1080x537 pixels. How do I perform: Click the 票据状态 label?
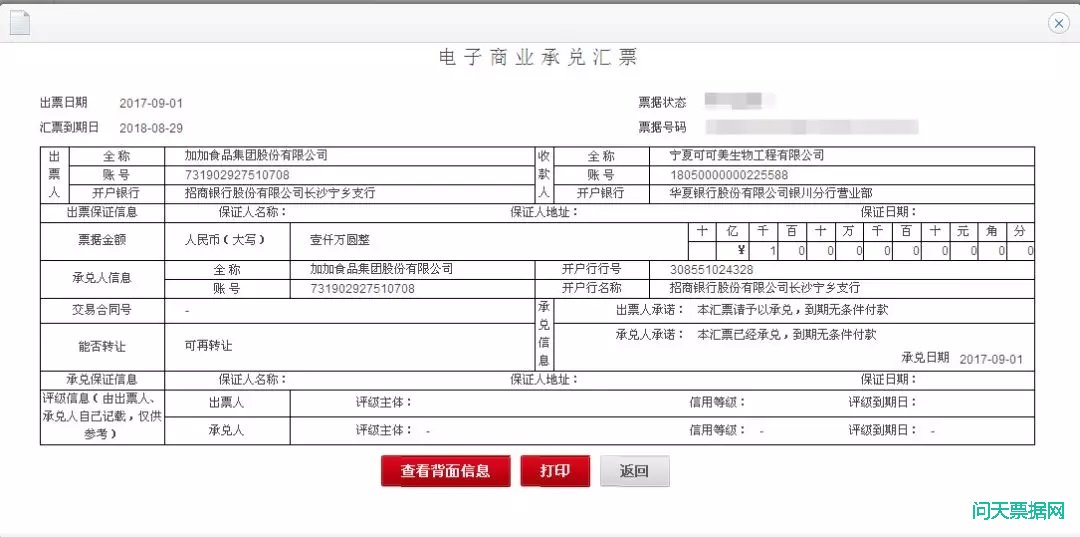pos(663,103)
